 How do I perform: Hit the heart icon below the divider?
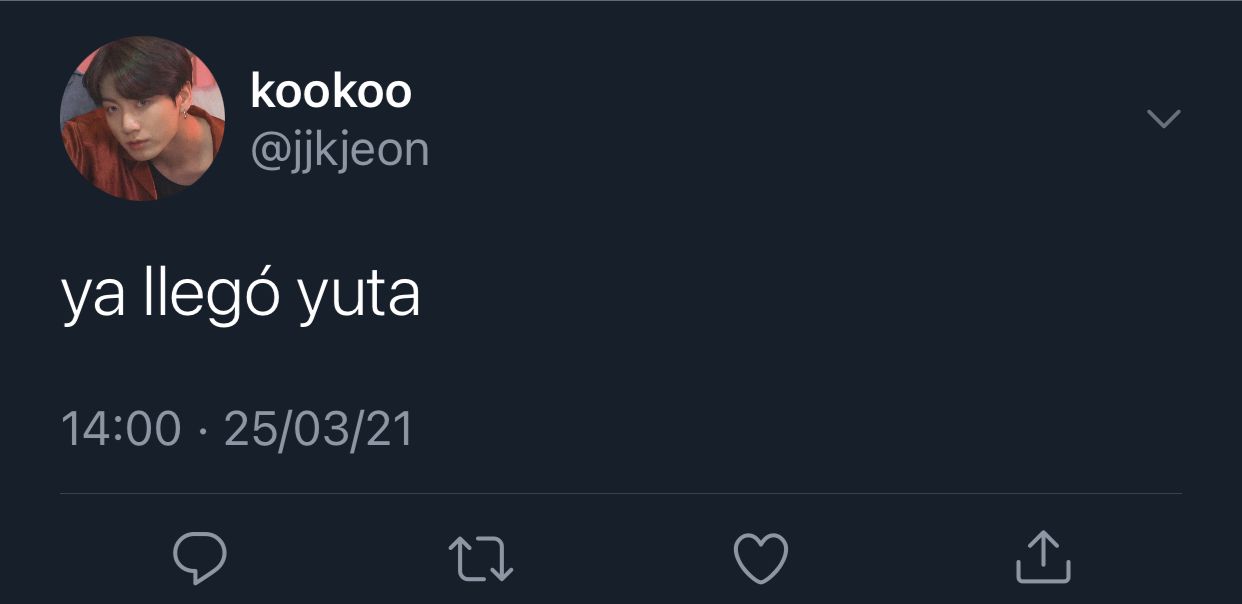[x=761, y=558]
